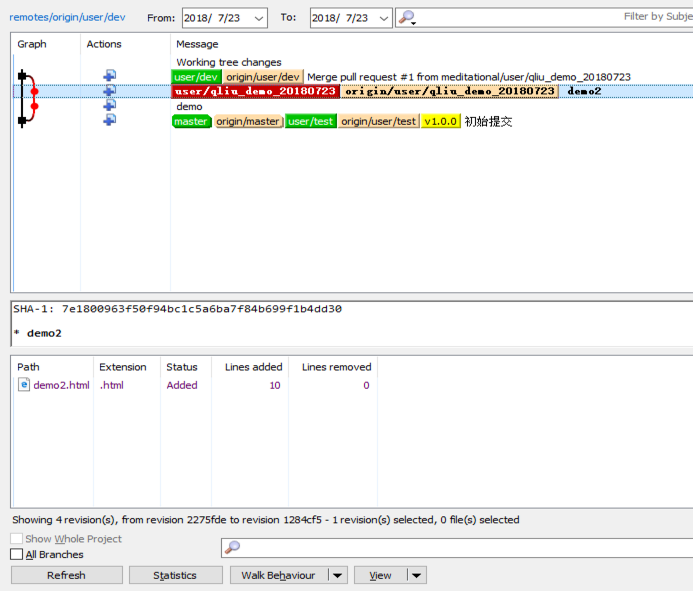The image size is (693, 598).
Task: Open the From date picker dropdown
Action: tap(258, 18)
